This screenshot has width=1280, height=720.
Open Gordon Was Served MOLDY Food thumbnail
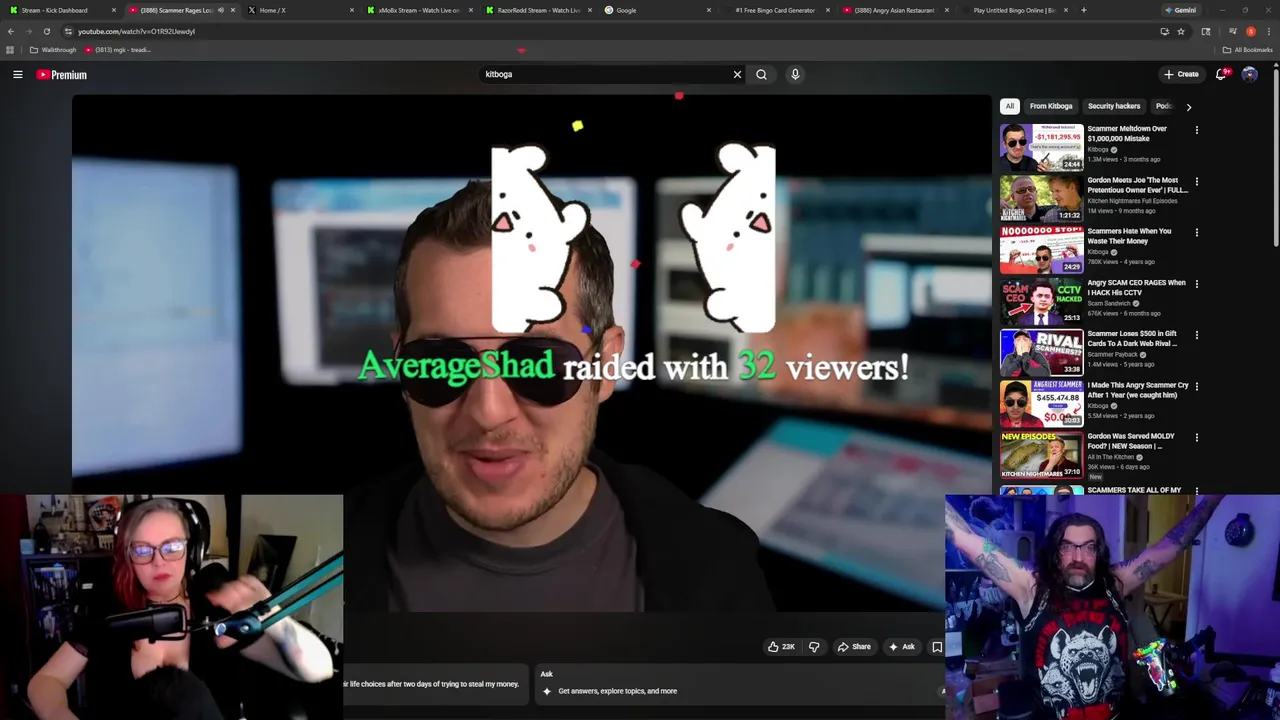coord(1041,454)
